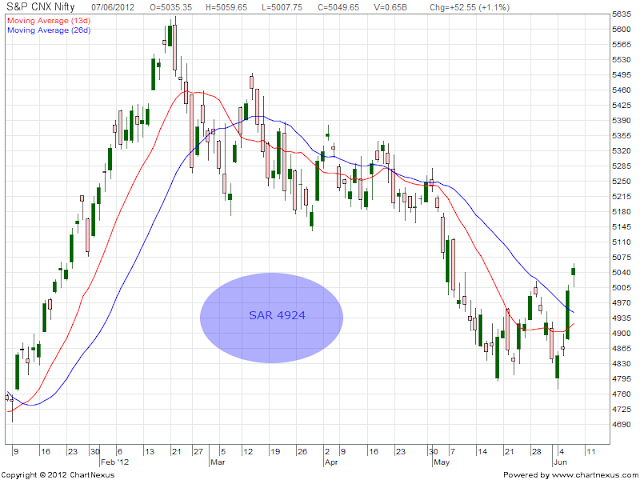
Task: Click the Feb '12 month label
Action: click(x=115, y=462)
